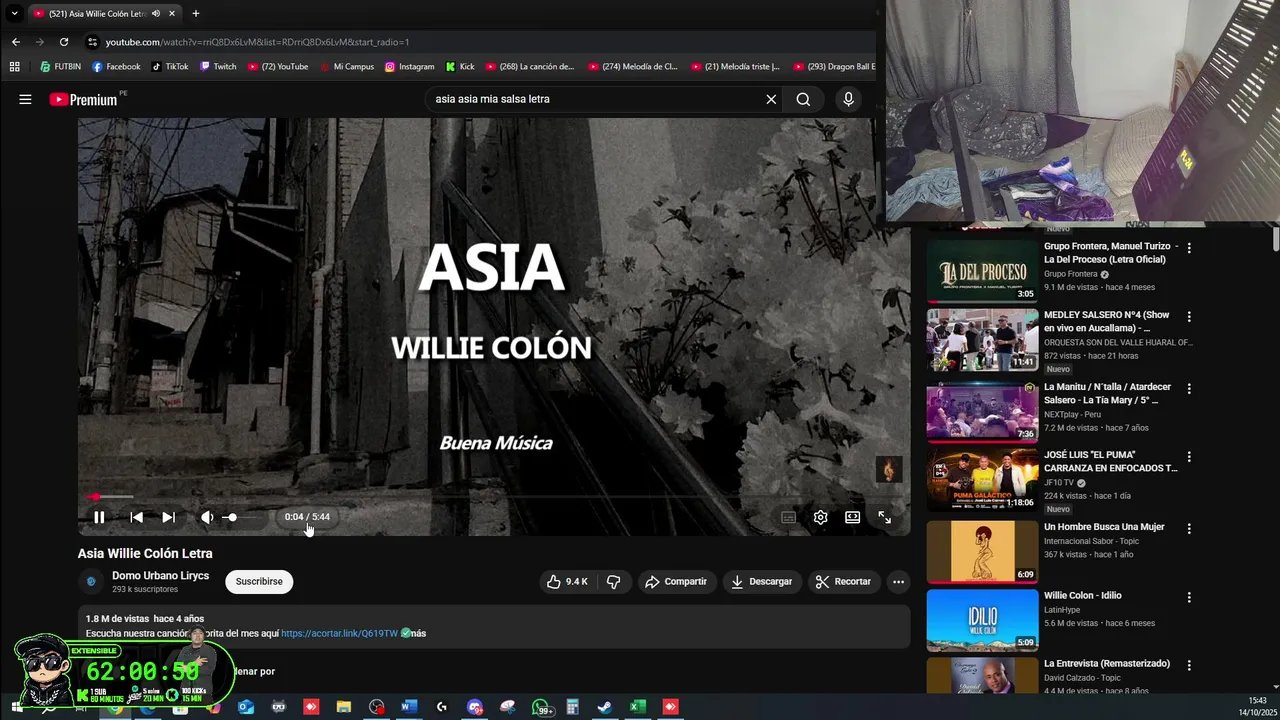Open the acortar.link/Q619TW link in description
The width and height of the screenshot is (1280, 720).
pyautogui.click(x=339, y=633)
